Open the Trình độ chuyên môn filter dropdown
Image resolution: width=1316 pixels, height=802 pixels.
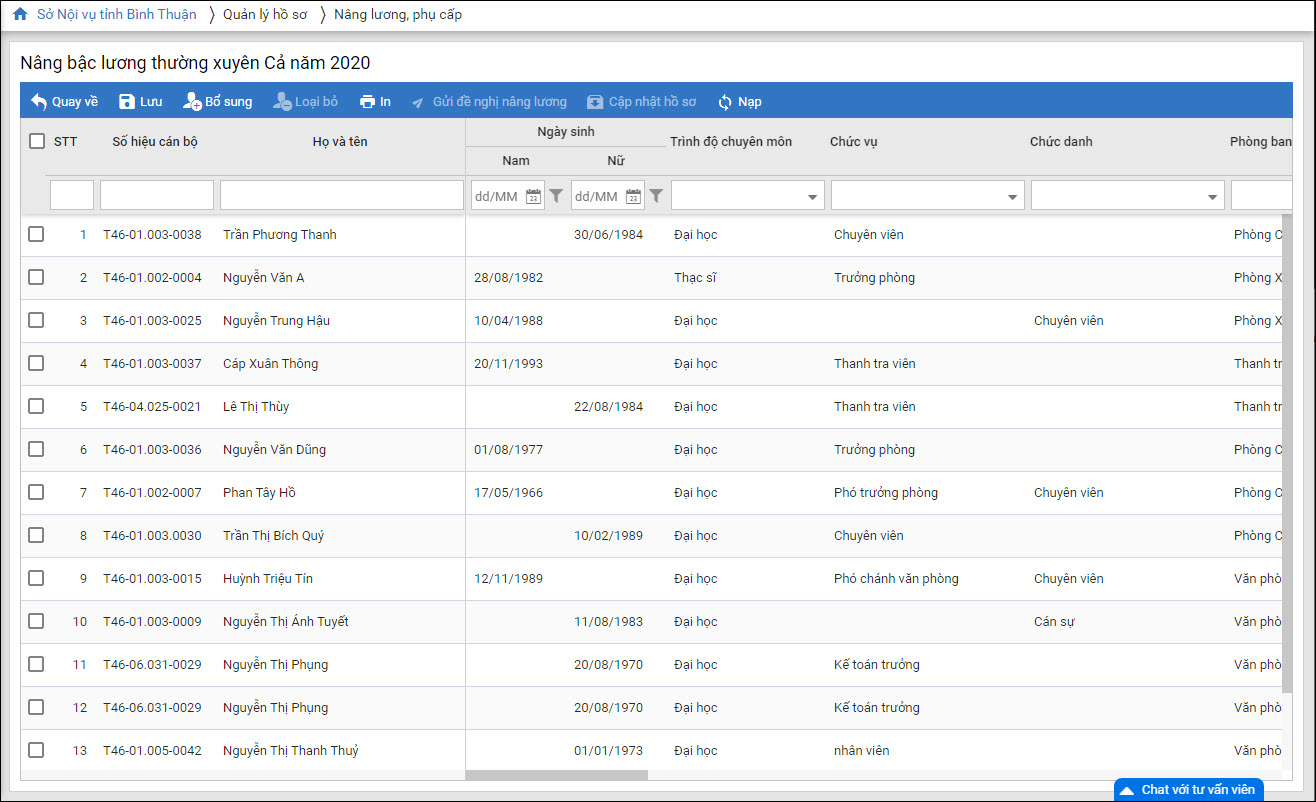click(812, 197)
